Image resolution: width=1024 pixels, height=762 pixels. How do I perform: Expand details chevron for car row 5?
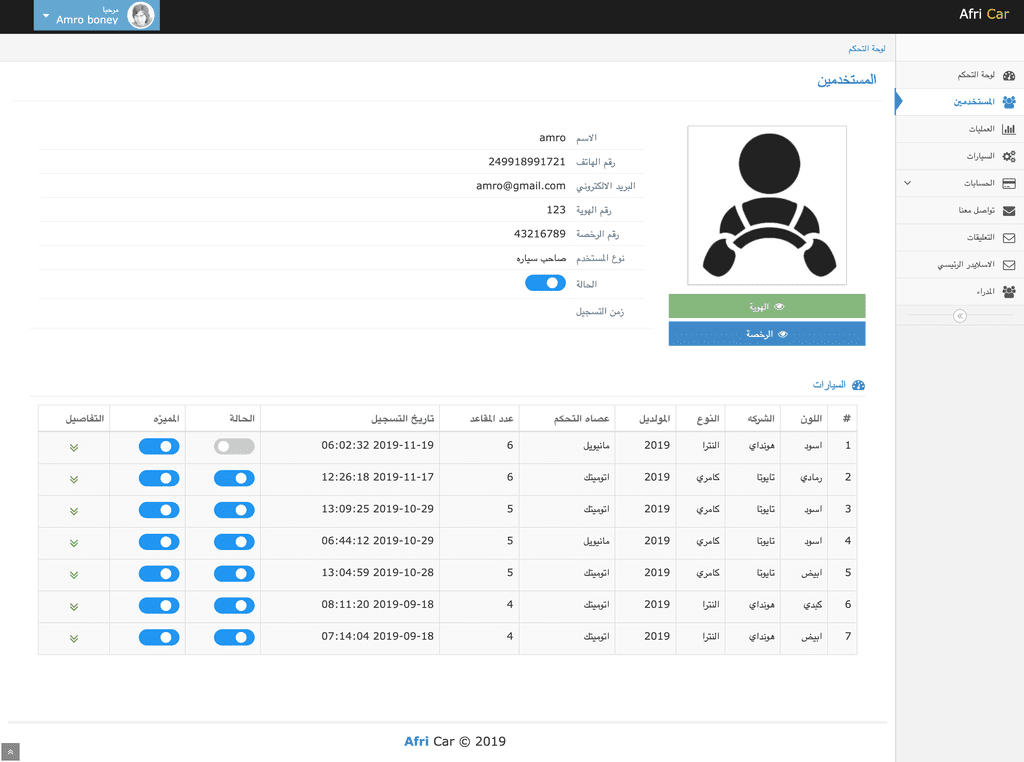[x=74, y=575]
